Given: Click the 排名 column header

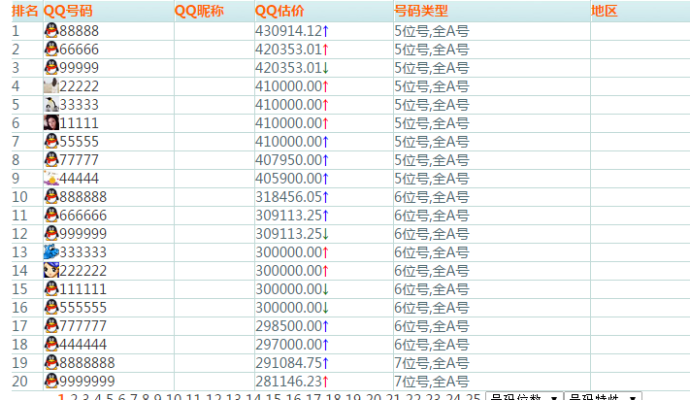Looking at the screenshot, I should click(x=25, y=11).
